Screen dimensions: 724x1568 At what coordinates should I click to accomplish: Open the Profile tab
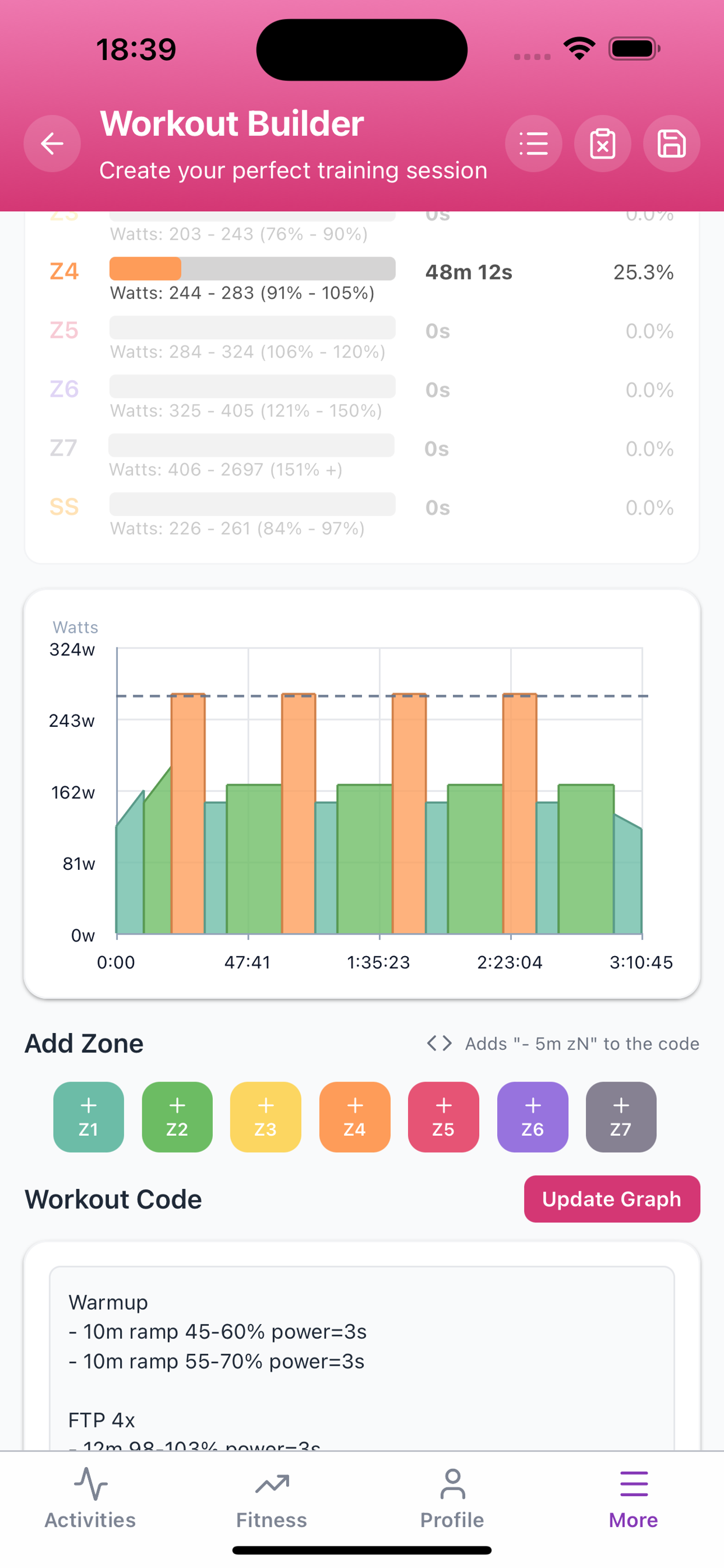pos(452,1499)
